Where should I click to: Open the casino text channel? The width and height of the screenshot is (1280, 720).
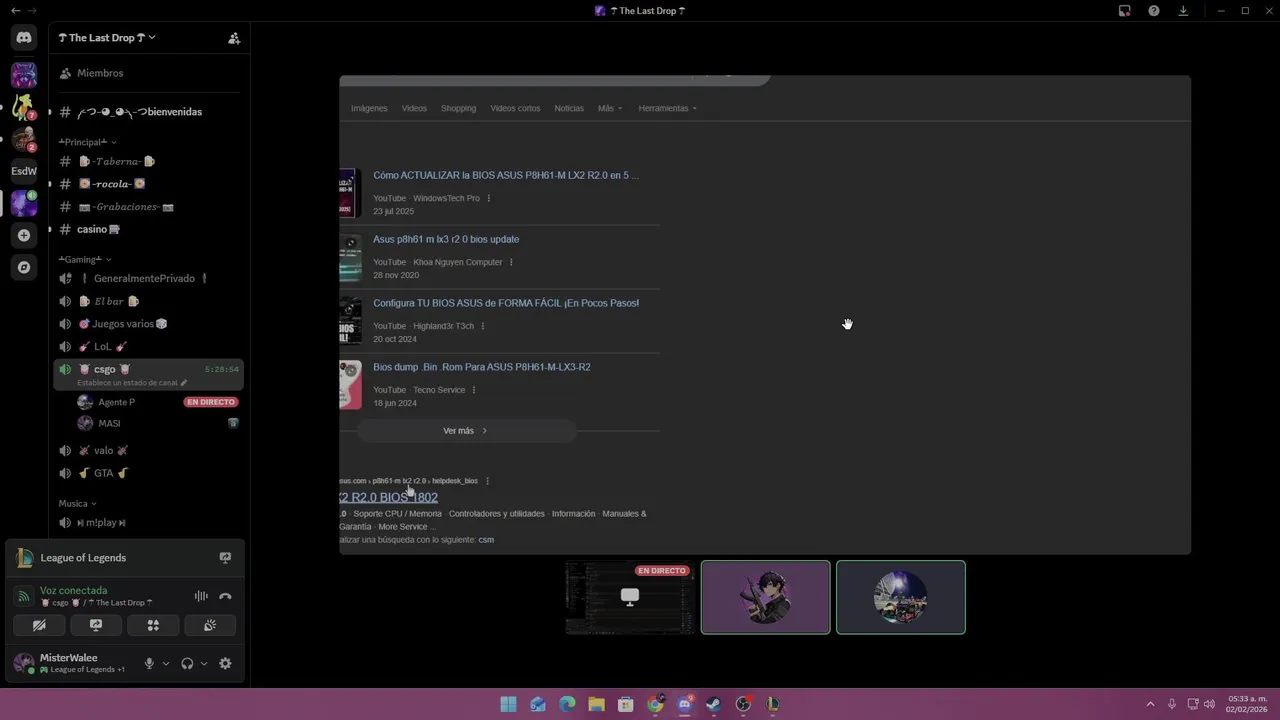pos(147,229)
